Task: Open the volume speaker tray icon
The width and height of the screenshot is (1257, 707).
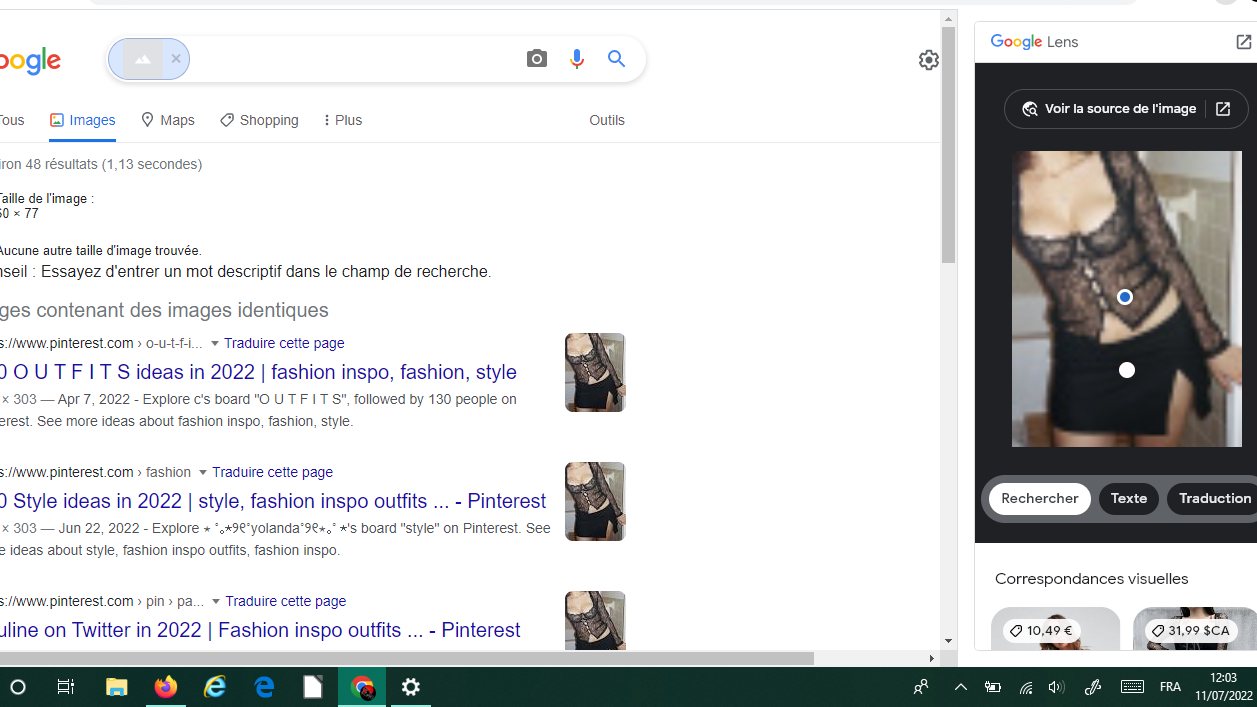Action: 1057,687
